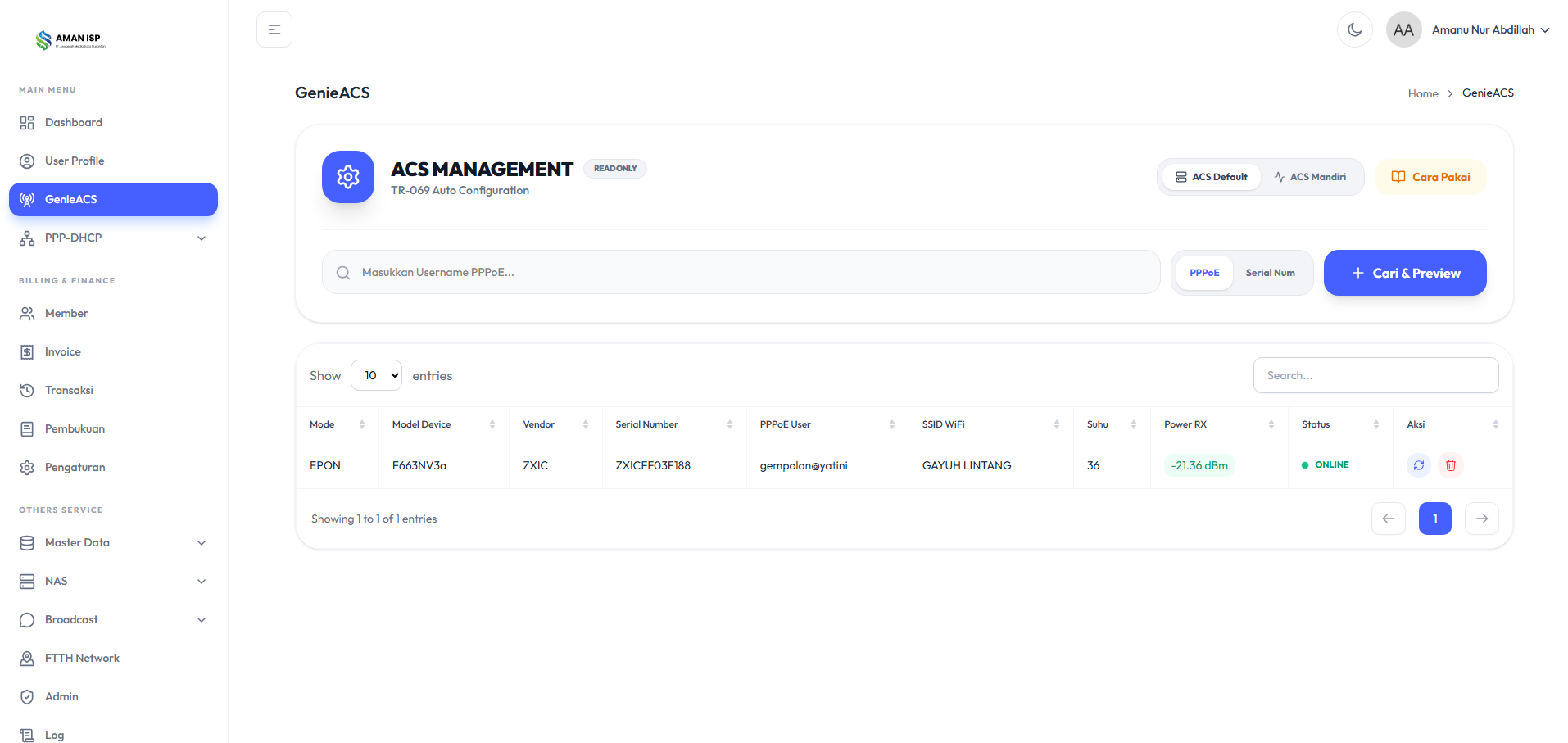Open FTTH Network page

[113, 659]
